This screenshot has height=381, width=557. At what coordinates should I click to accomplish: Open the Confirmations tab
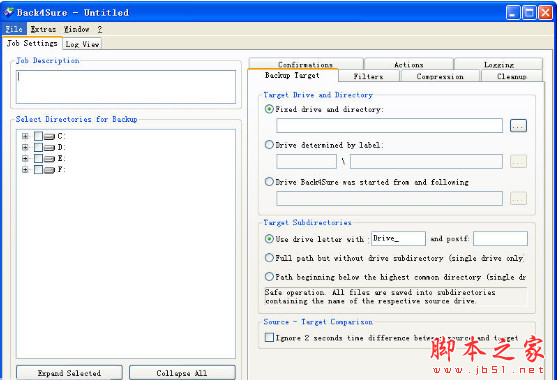[306, 64]
